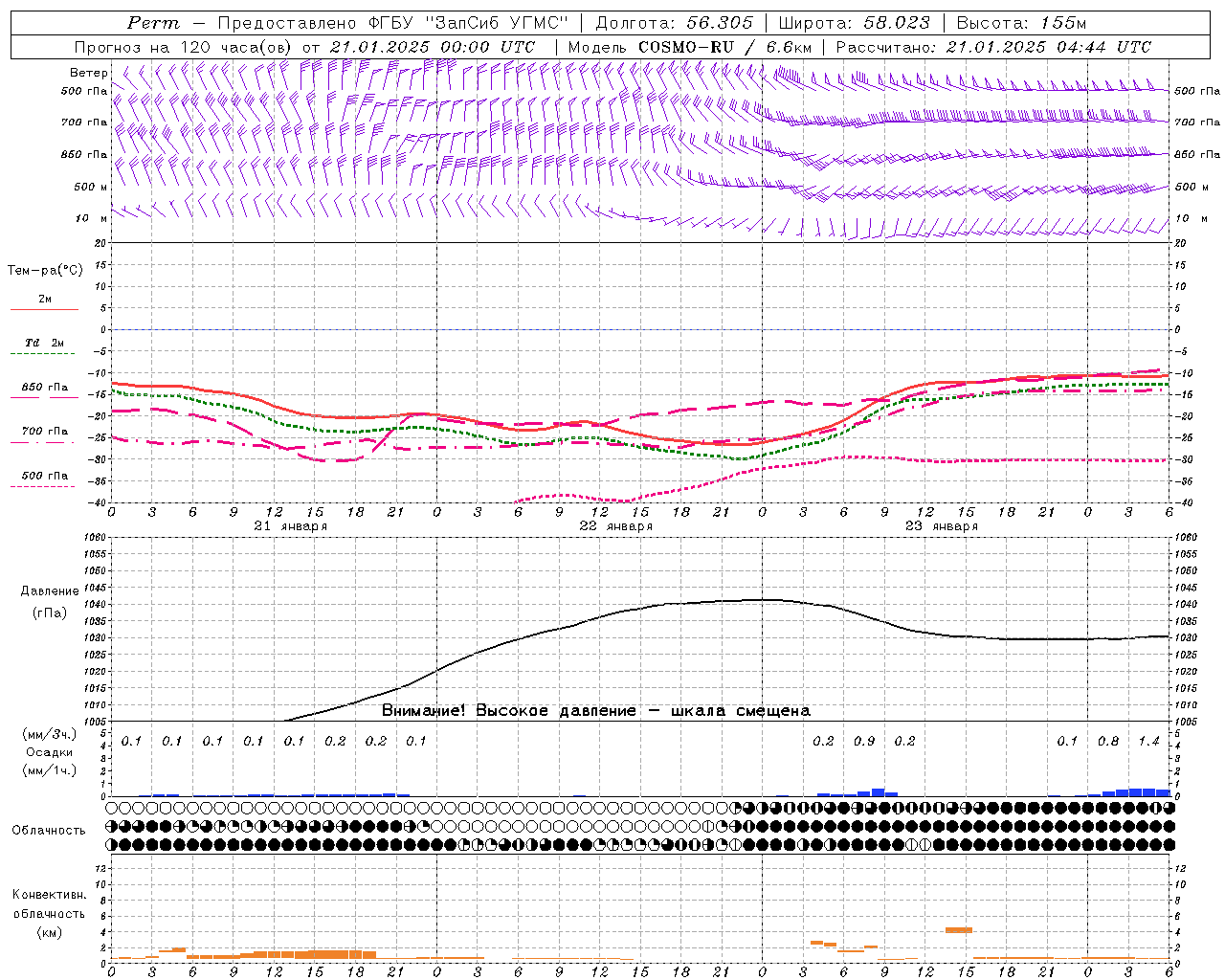The height and width of the screenshot is (980, 1225).
Task: Click the "Td 2м" dew point legend entry
Action: 44,343
